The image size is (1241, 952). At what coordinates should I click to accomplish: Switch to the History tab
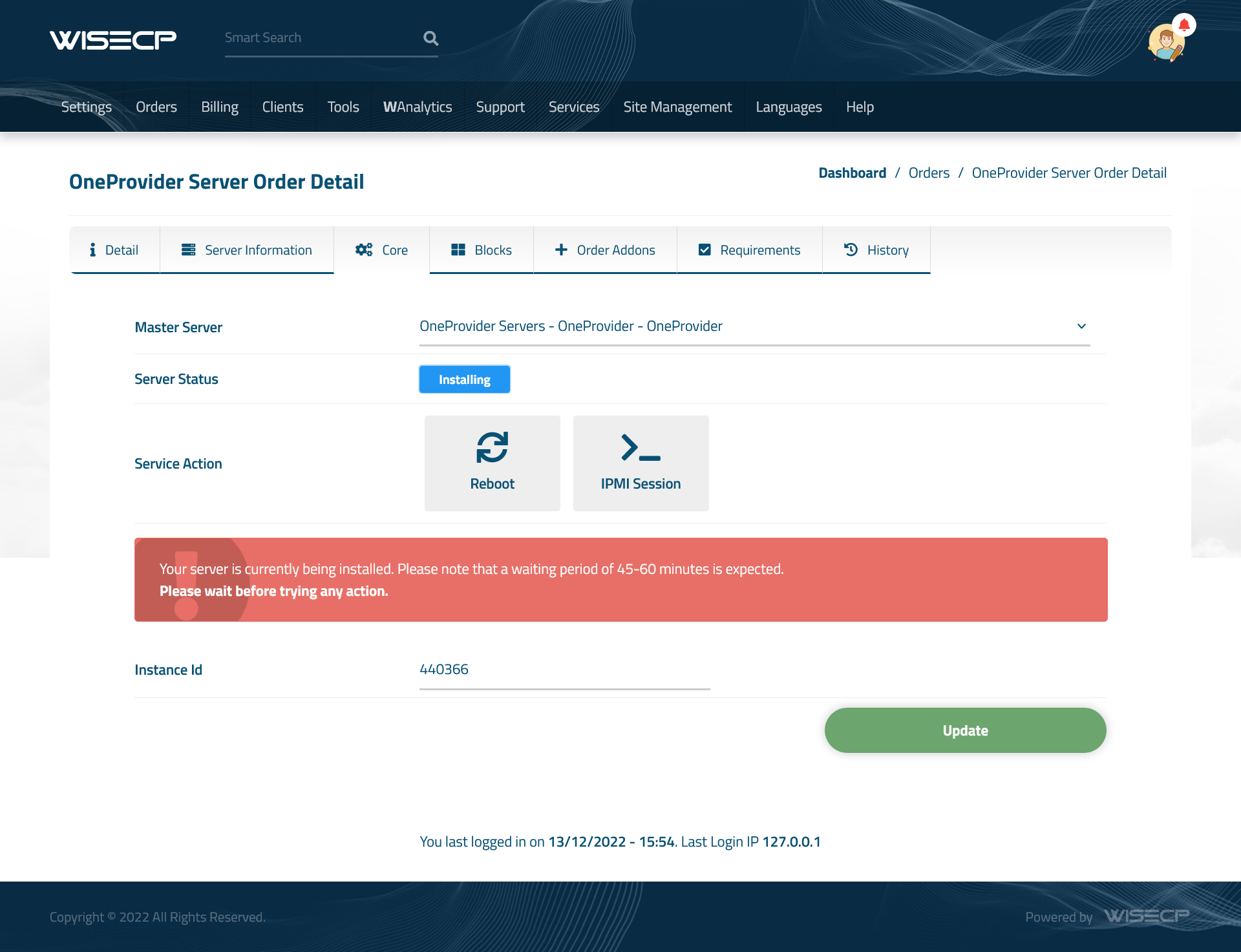pyautogui.click(x=876, y=250)
